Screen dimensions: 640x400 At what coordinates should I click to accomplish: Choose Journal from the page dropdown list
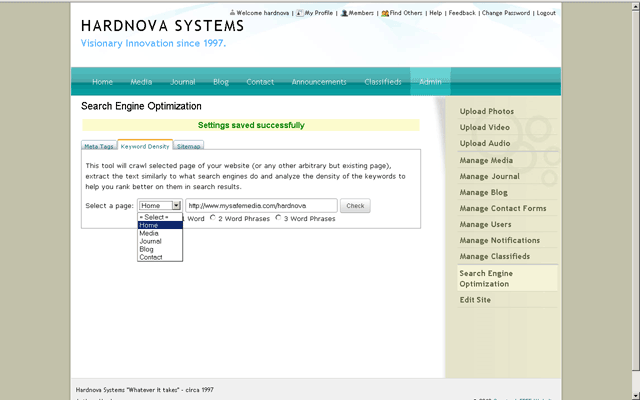pyautogui.click(x=150, y=241)
